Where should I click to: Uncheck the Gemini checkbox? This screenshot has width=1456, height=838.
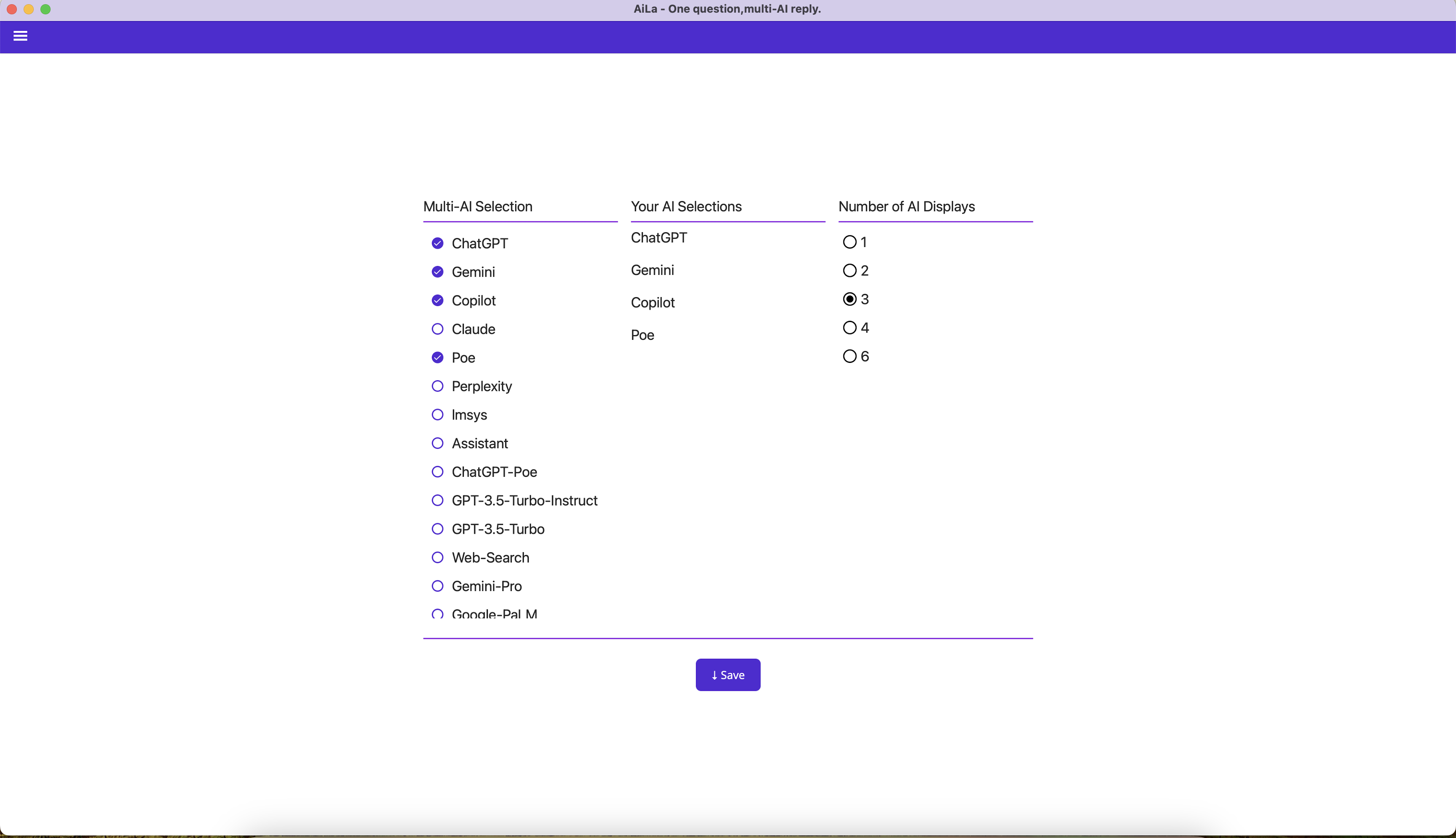[x=437, y=271]
